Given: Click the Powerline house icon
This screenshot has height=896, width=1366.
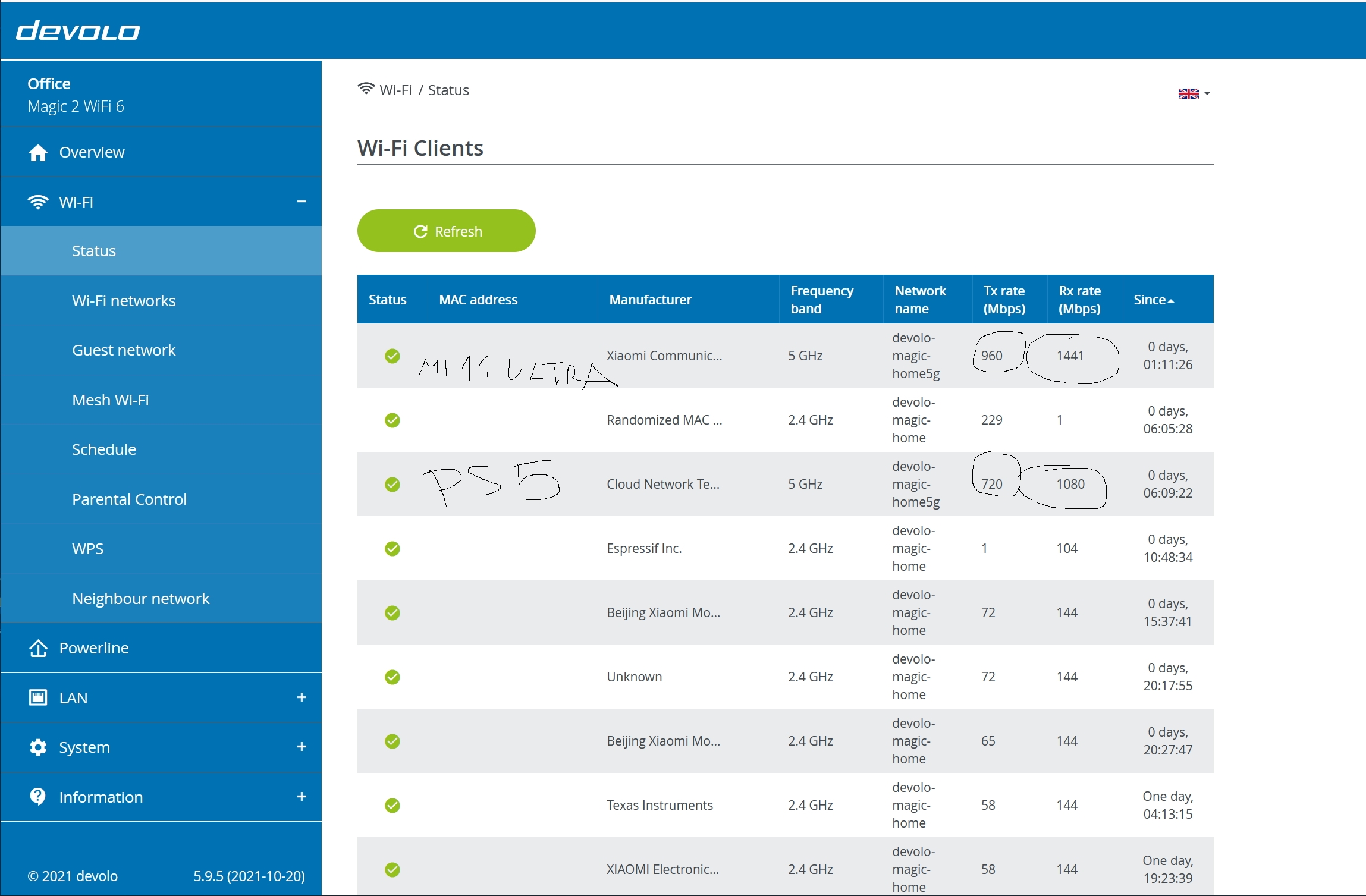Looking at the screenshot, I should tap(38, 648).
